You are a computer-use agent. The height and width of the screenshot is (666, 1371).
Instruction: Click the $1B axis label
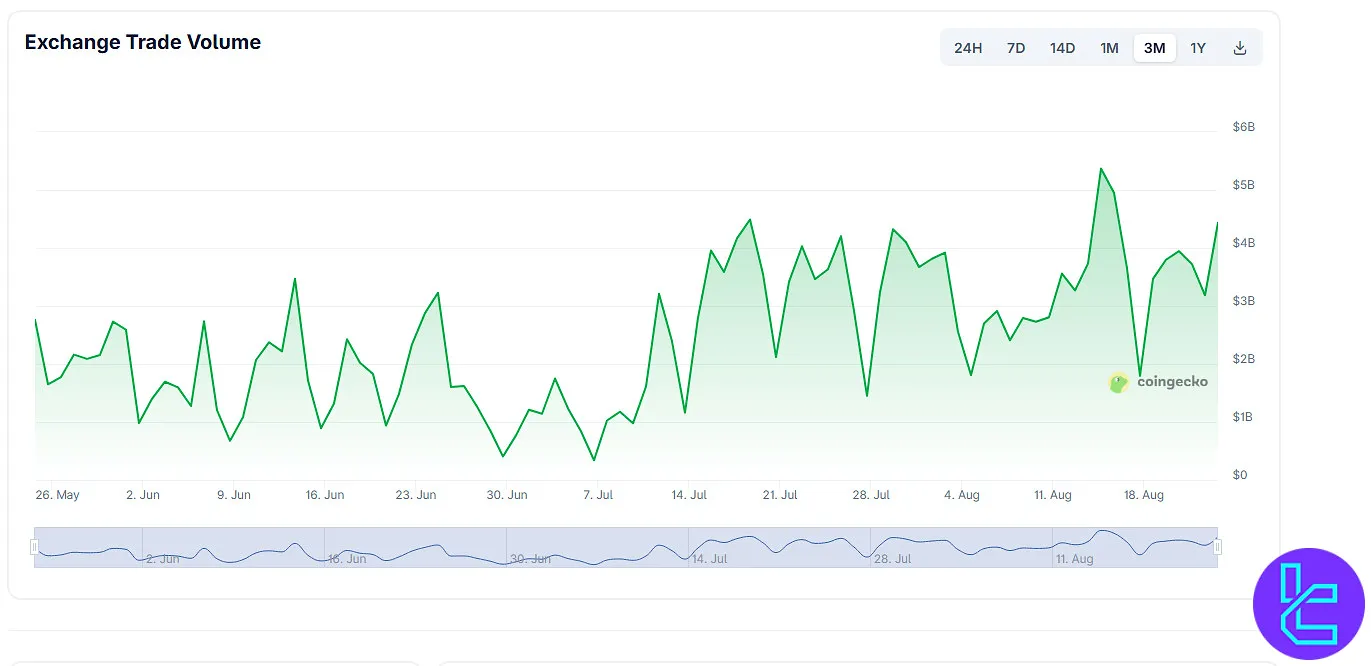(1243, 416)
